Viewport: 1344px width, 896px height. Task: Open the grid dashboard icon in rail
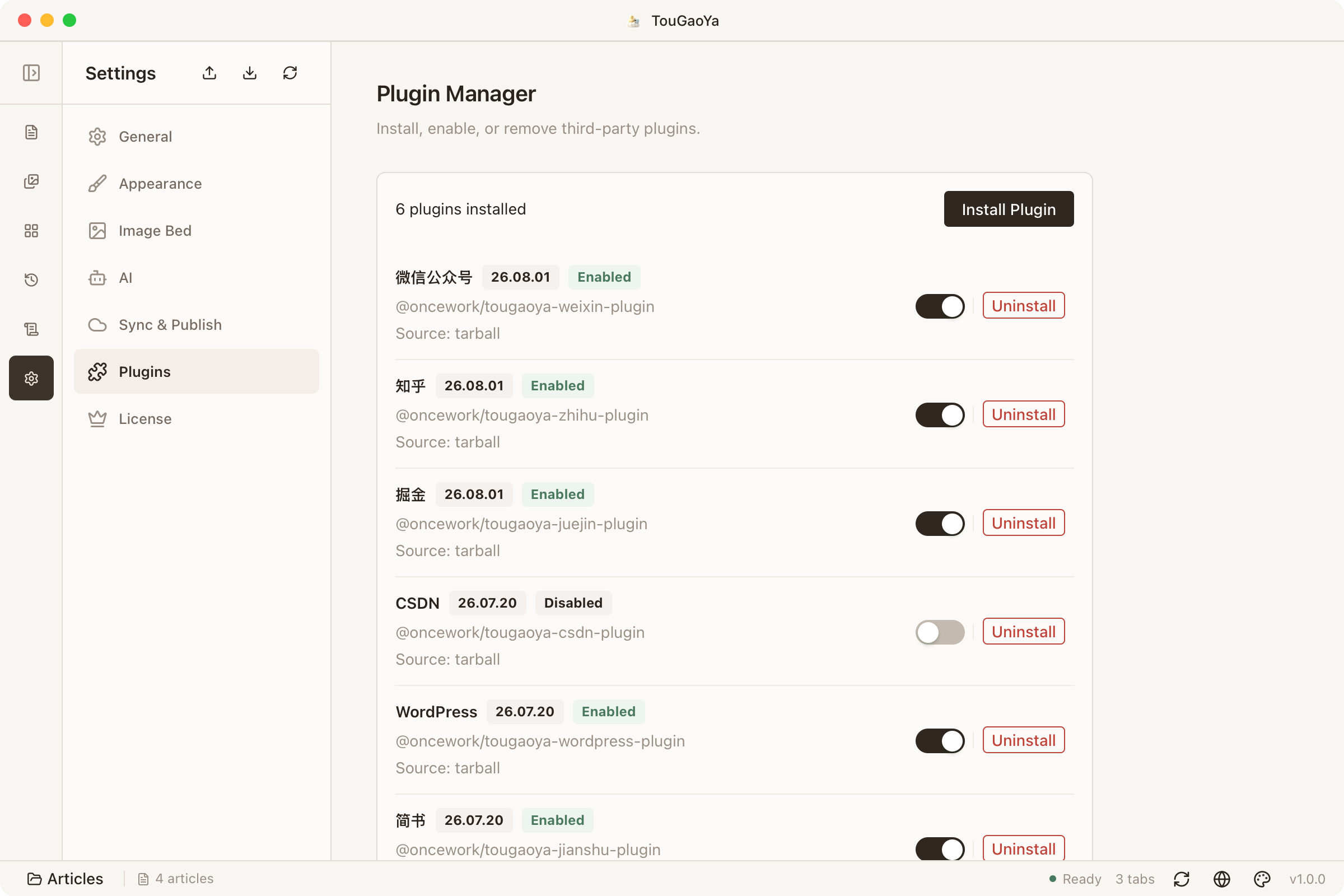(31, 230)
